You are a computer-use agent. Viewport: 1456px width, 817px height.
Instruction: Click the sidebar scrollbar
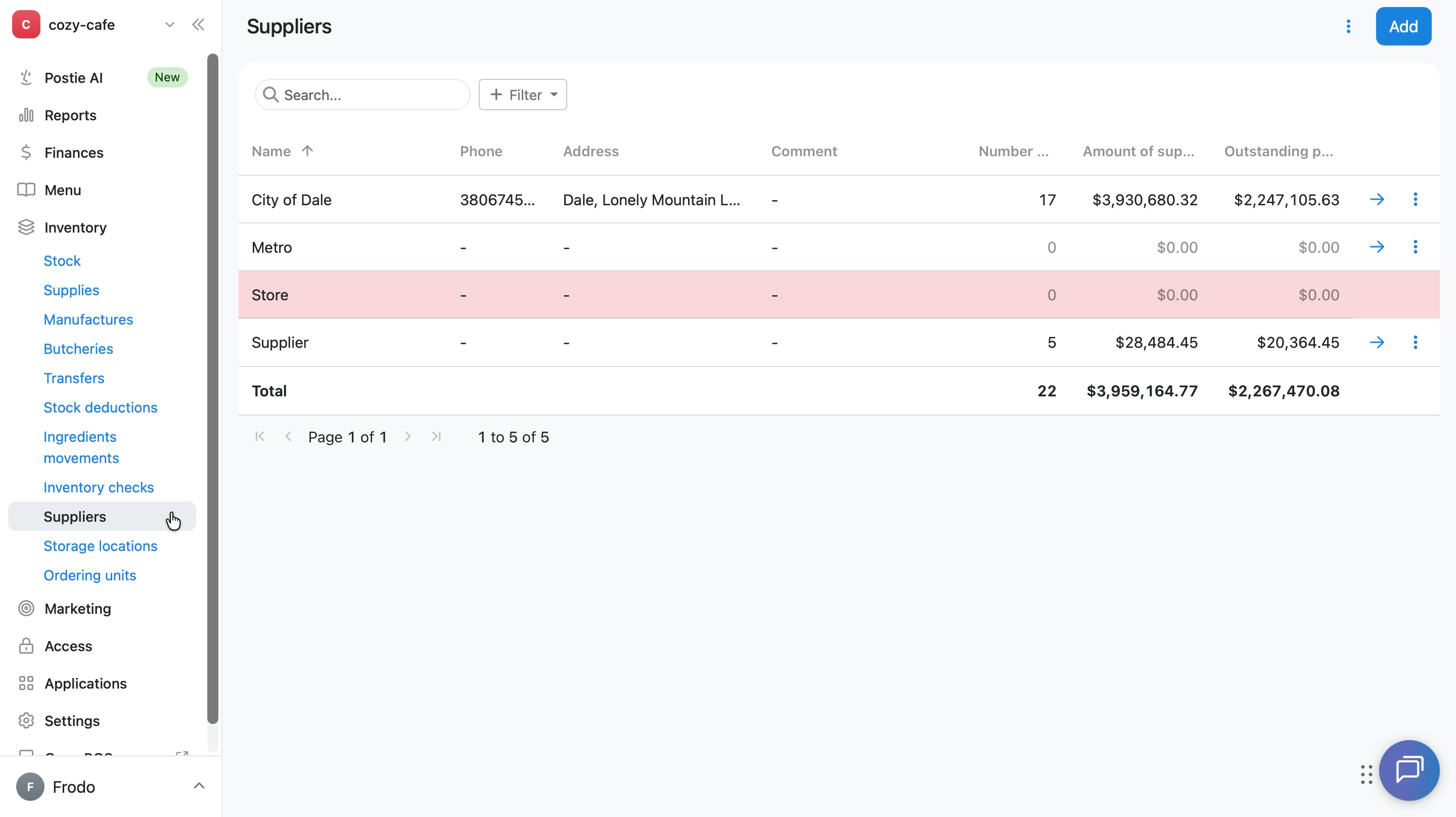click(x=212, y=388)
